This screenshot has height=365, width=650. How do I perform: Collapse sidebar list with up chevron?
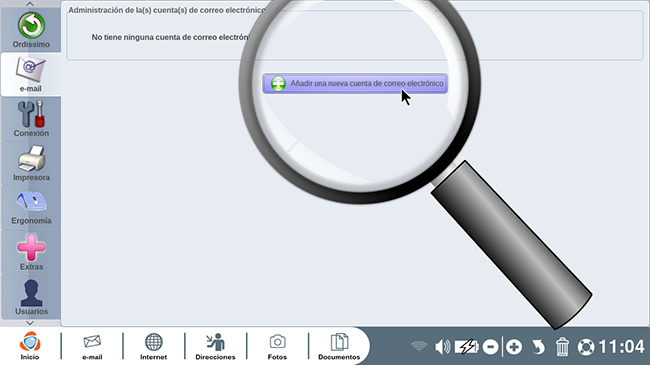point(30,4)
